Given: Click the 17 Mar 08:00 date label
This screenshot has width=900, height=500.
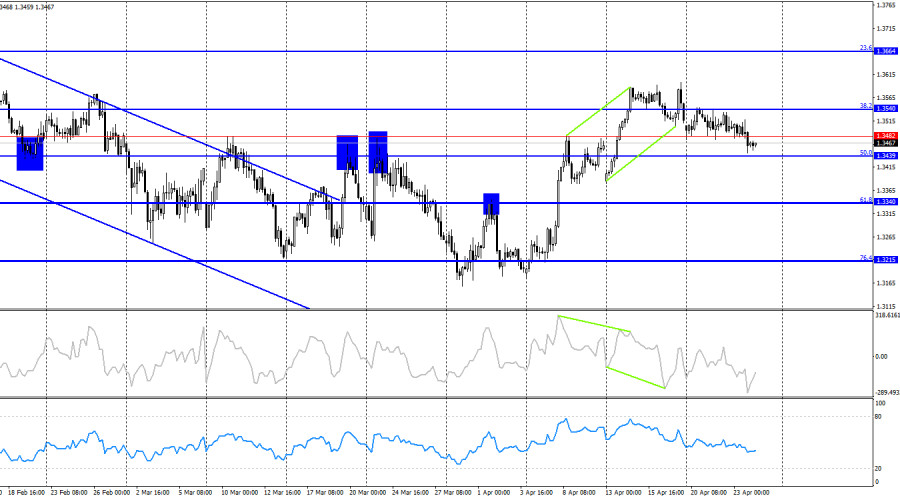Looking at the screenshot, I should (325, 493).
